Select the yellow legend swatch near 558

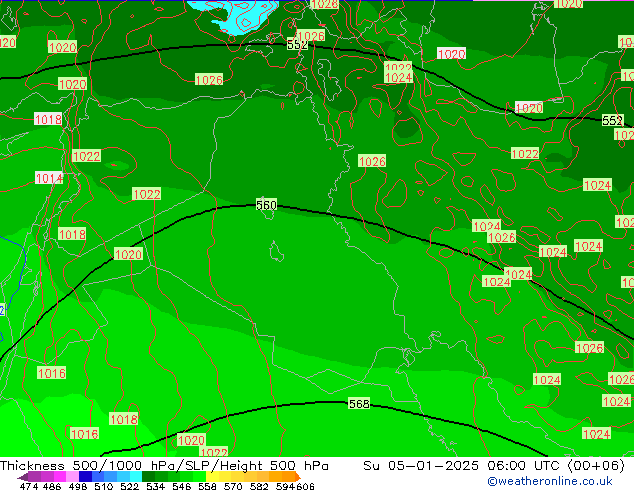(x=212, y=476)
